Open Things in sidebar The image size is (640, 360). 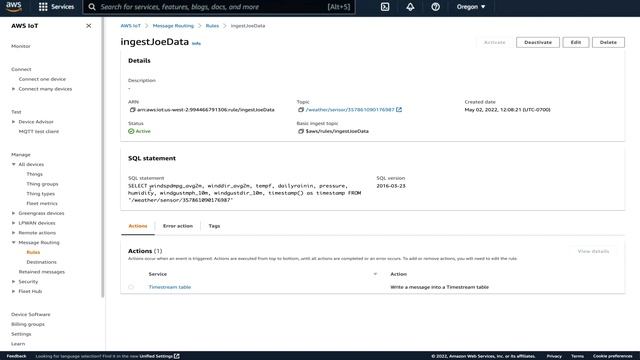[x=34, y=174]
